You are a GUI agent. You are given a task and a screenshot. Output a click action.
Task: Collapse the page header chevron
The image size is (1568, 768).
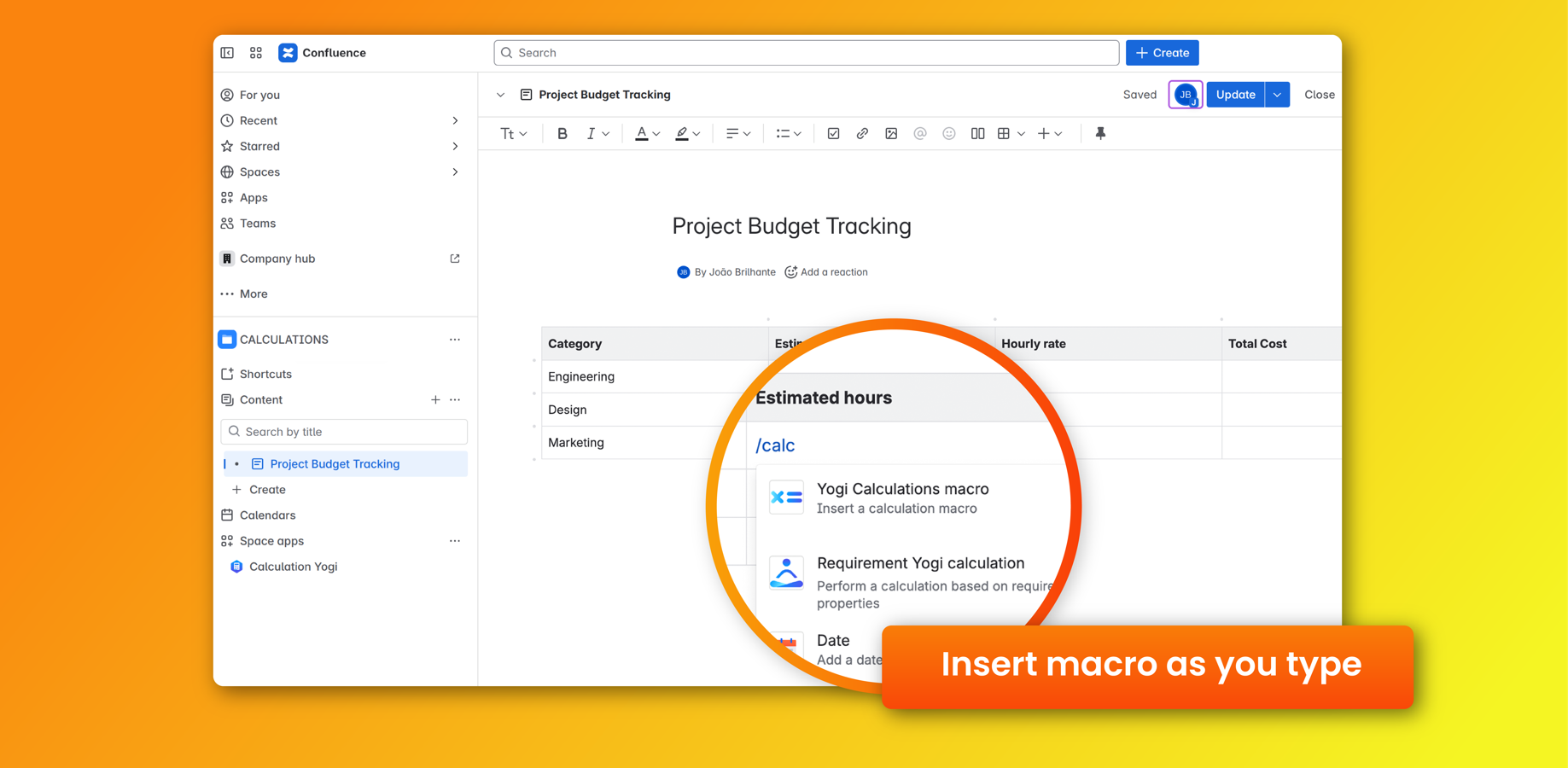[x=500, y=95]
